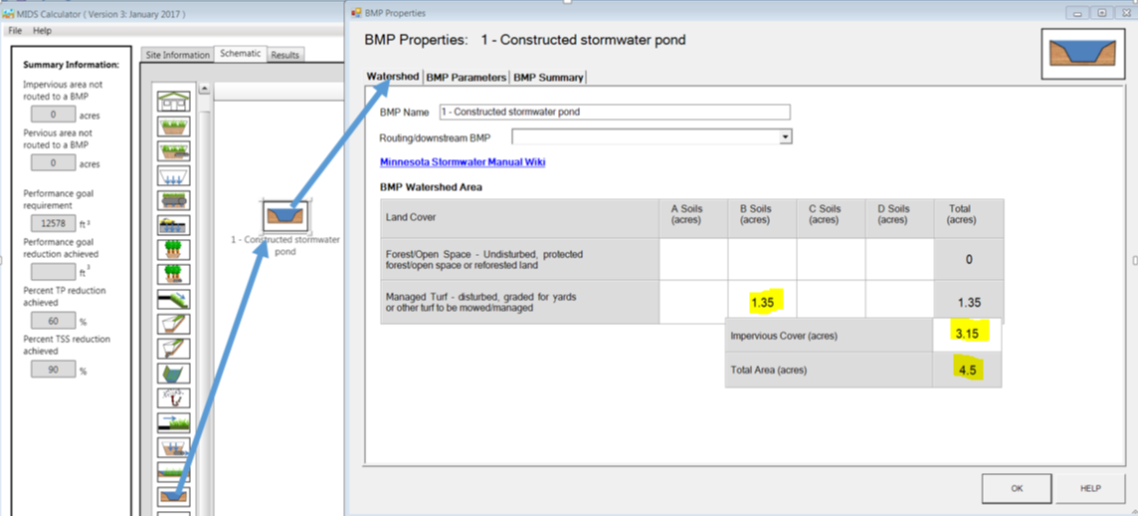Pick the car-on-pavement BMP icon
1138x516 pixels.
click(x=174, y=225)
